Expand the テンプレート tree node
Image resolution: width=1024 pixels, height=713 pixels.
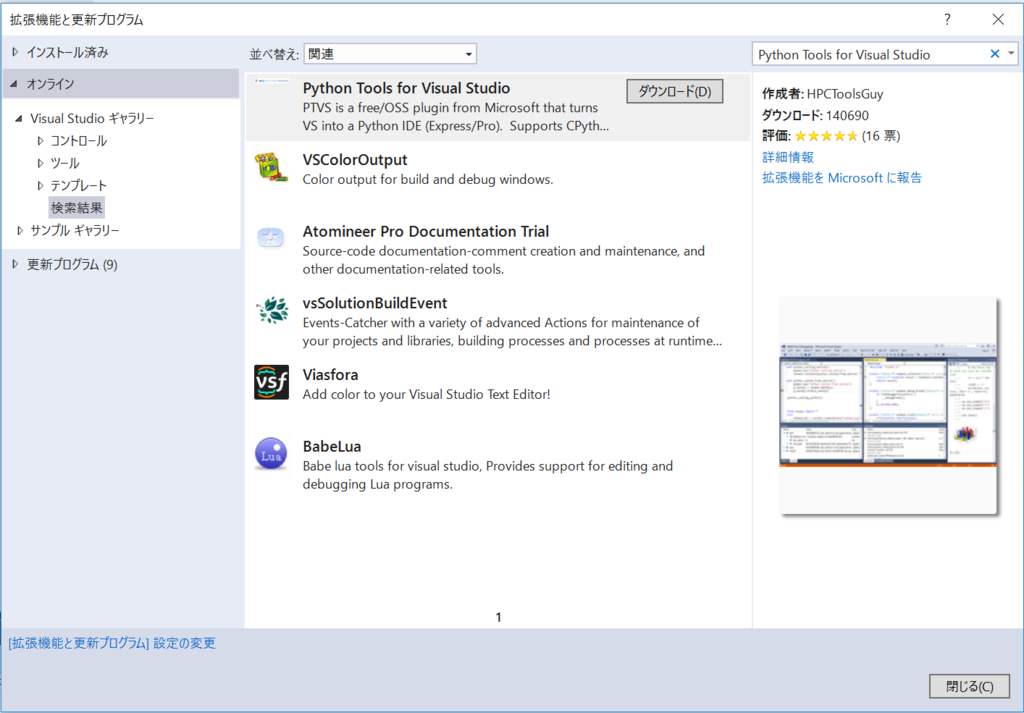pos(40,185)
